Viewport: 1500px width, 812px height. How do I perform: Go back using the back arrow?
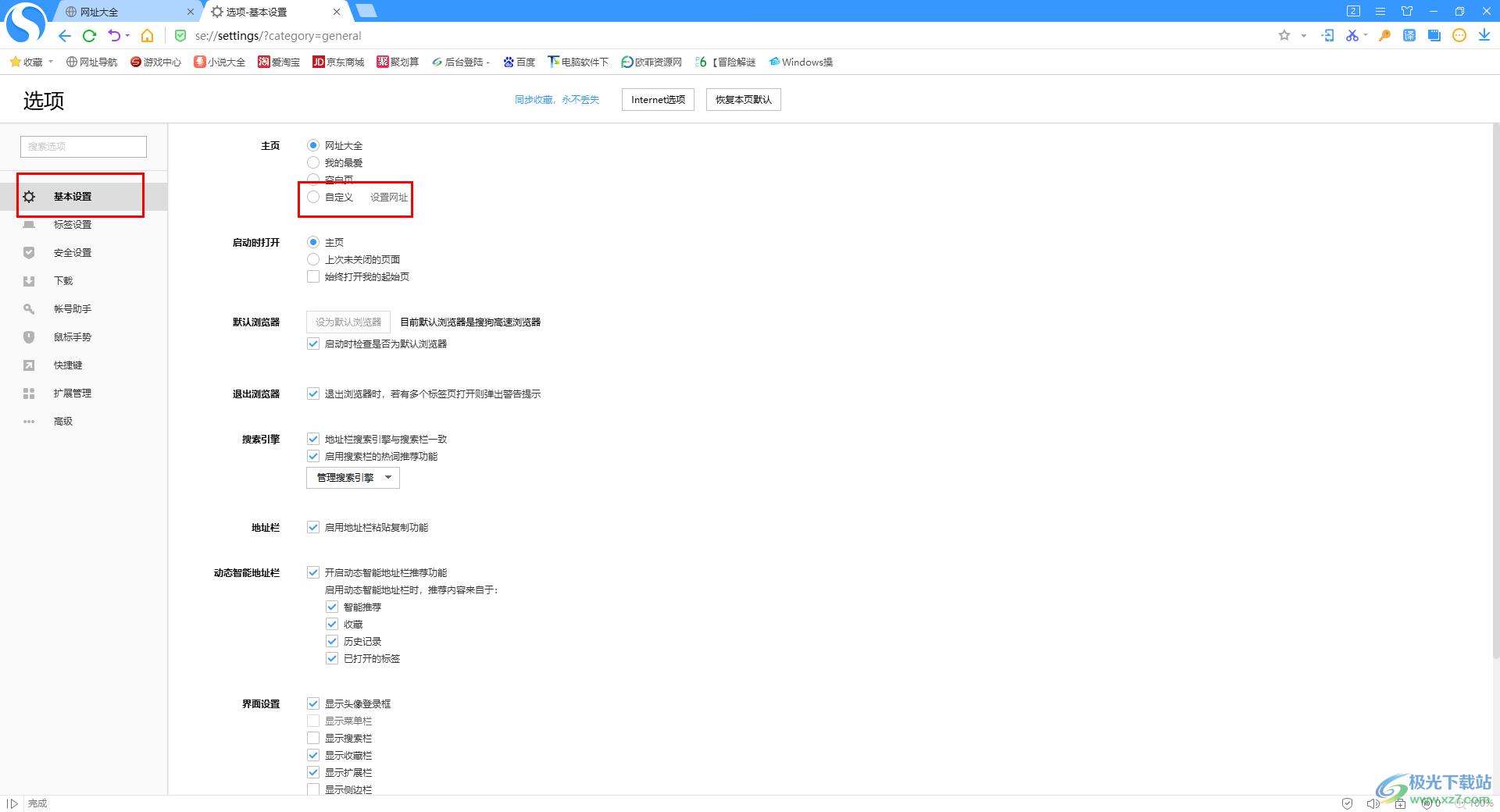click(65, 36)
